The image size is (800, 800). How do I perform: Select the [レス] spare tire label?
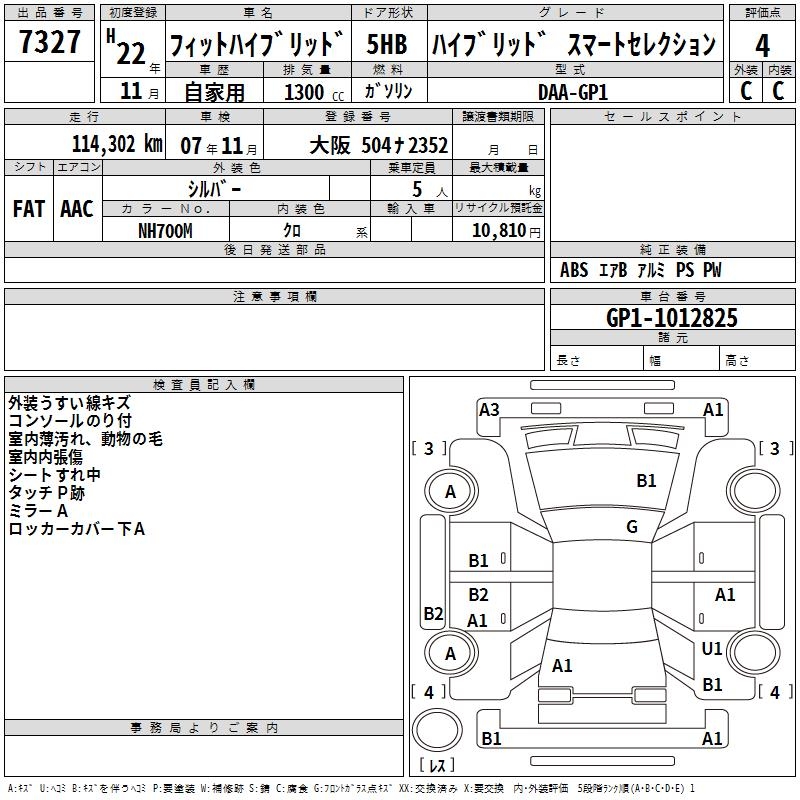[x=437, y=764]
